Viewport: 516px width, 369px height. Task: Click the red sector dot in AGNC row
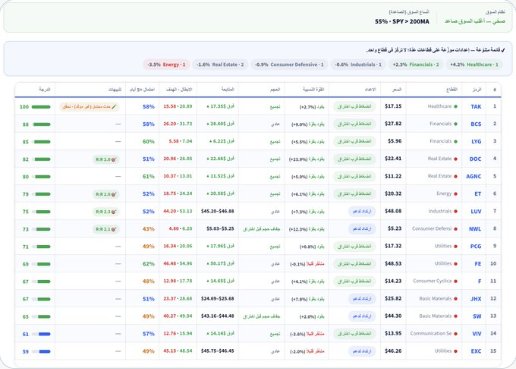456,176
